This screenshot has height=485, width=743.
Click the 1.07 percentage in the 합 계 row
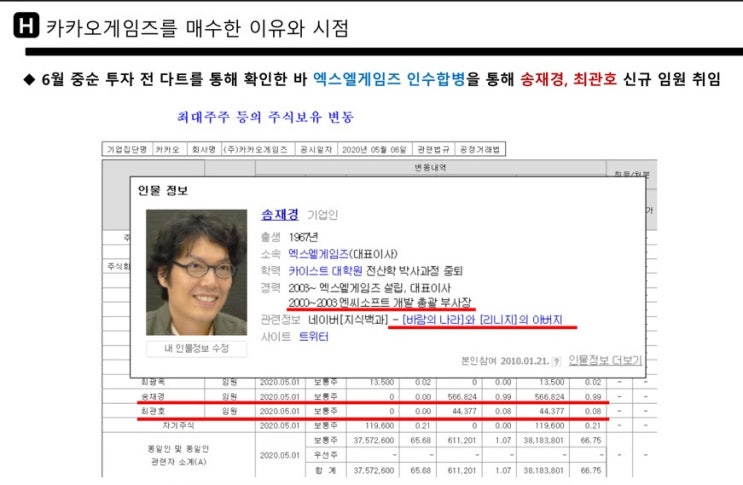(x=503, y=470)
